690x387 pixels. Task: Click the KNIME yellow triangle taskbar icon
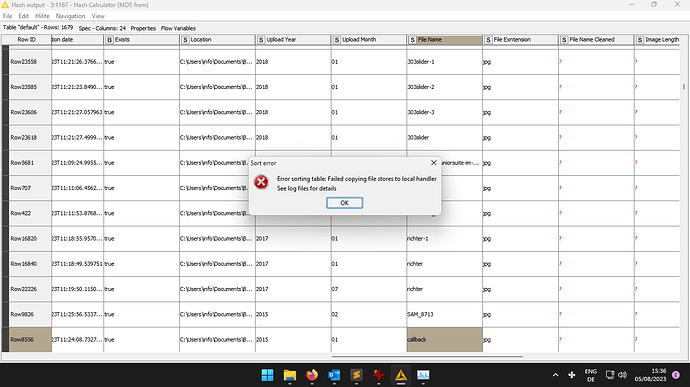401,375
